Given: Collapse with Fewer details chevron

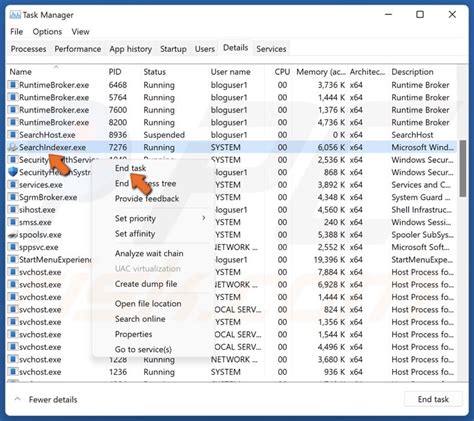Looking at the screenshot, I should (17, 399).
